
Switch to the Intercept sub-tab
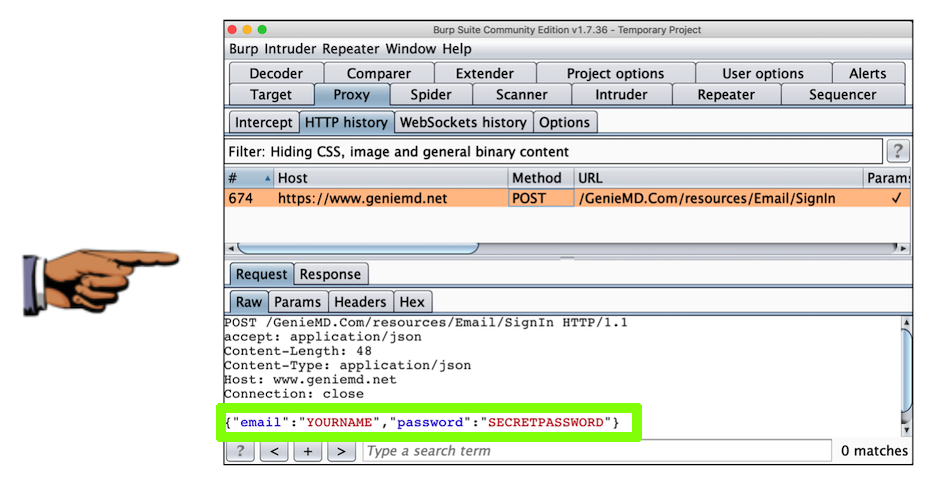pos(263,122)
